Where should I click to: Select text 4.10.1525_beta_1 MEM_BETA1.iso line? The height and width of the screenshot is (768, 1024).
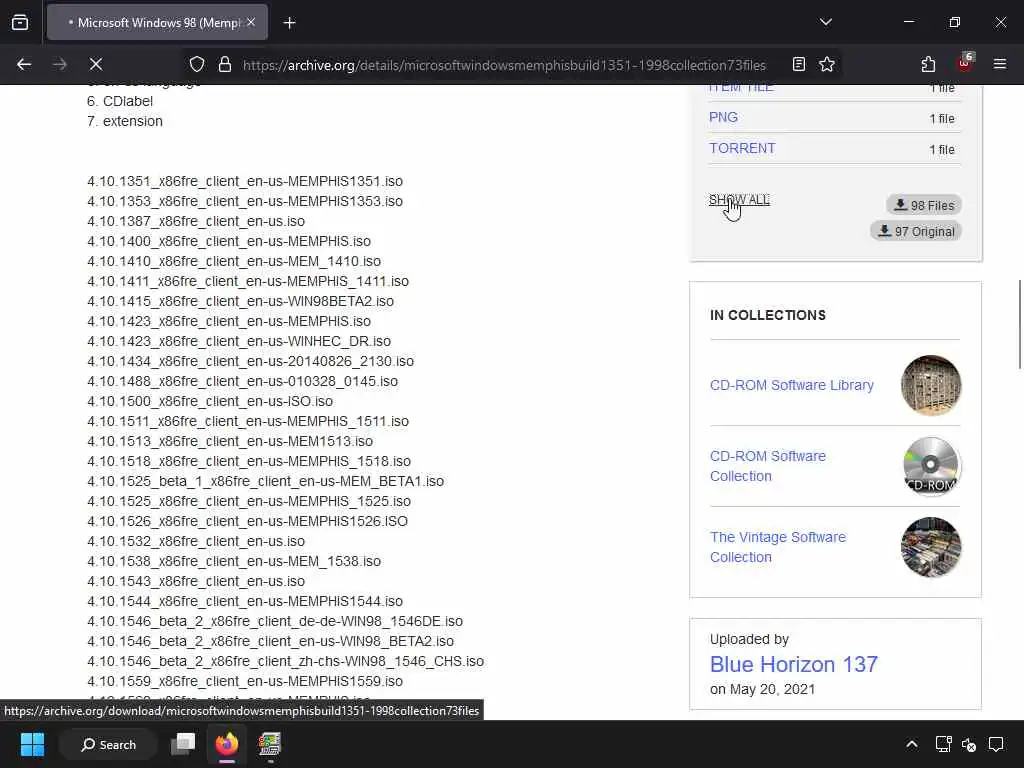(x=265, y=481)
